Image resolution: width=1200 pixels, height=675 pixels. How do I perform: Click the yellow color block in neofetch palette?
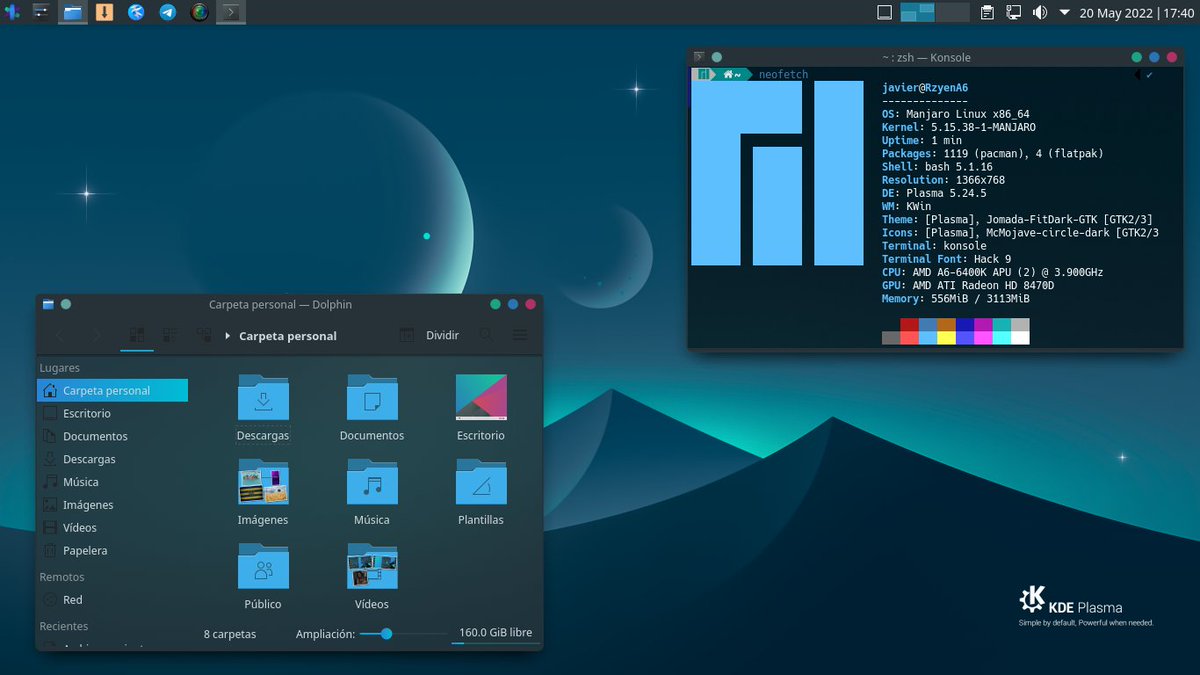pos(946,338)
